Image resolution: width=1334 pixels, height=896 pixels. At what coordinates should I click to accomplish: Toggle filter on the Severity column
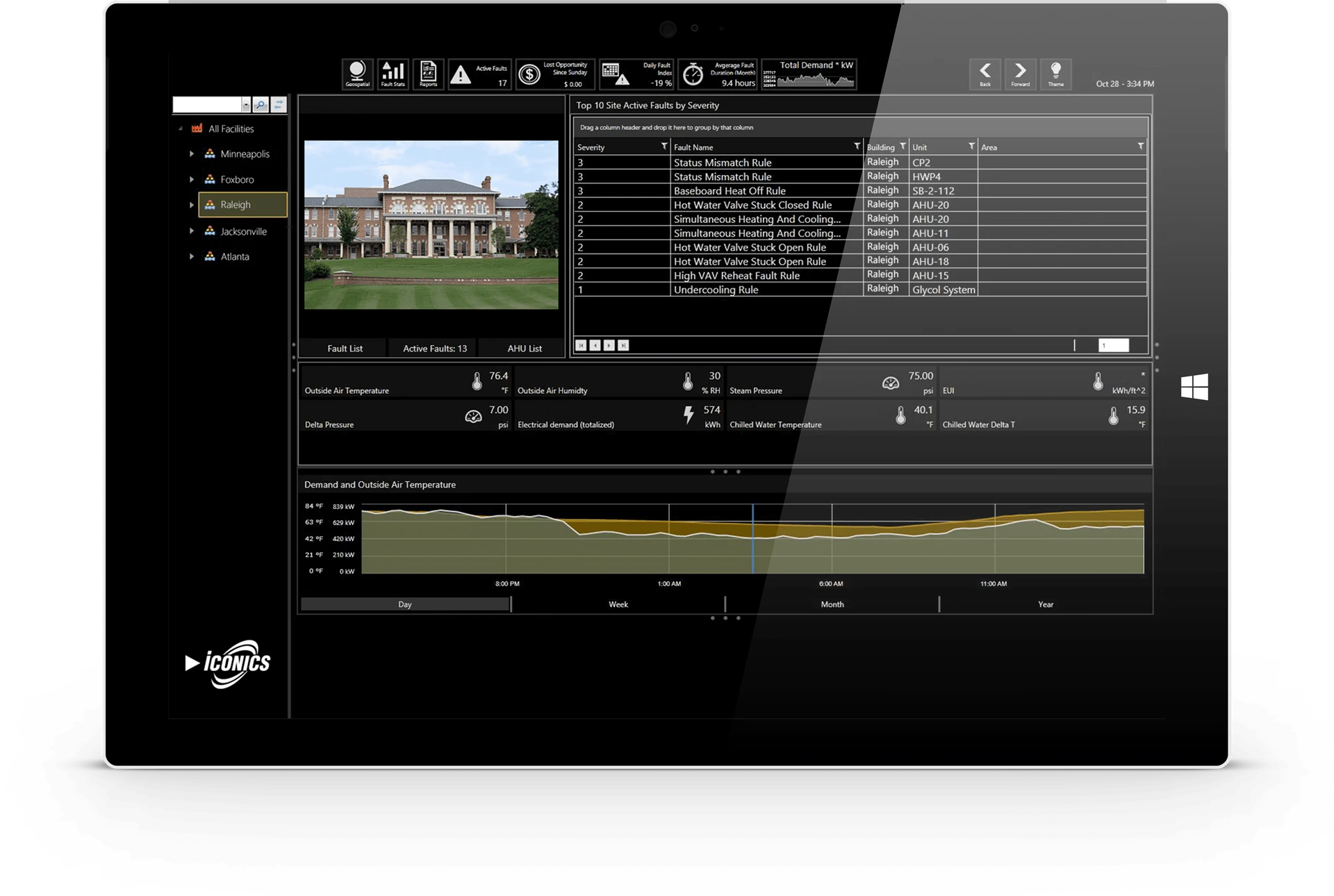tap(664, 147)
